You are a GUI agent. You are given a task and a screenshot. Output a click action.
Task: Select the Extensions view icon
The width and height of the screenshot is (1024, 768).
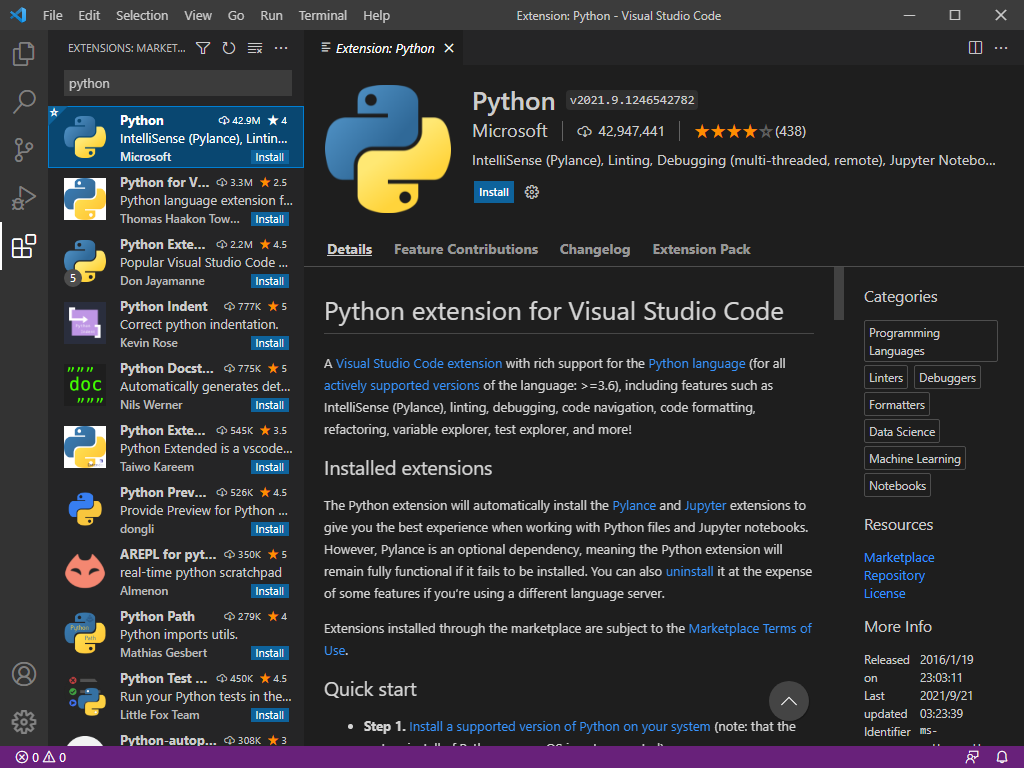[x=24, y=246]
